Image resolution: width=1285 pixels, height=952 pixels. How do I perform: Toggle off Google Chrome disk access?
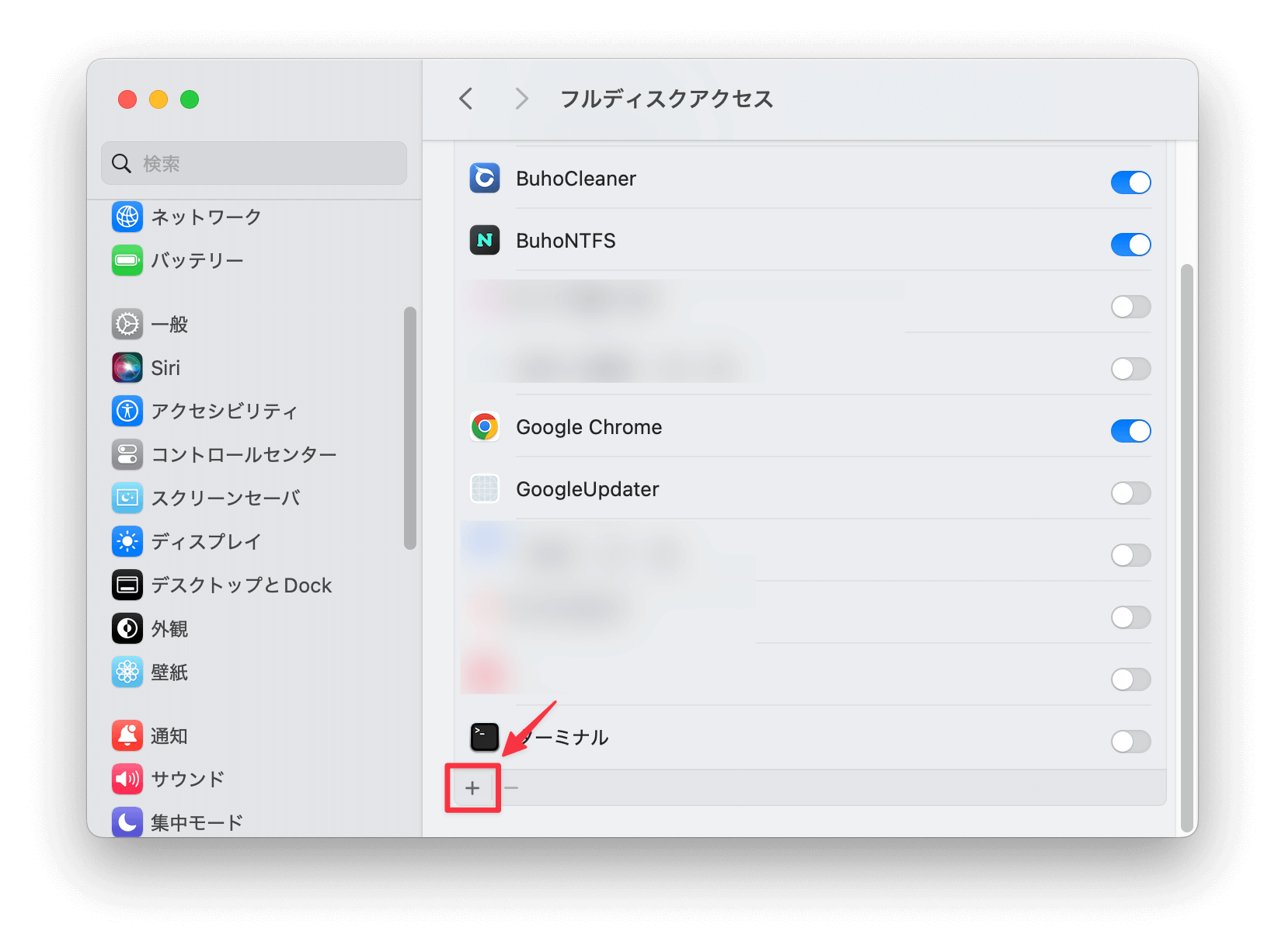(x=1130, y=431)
